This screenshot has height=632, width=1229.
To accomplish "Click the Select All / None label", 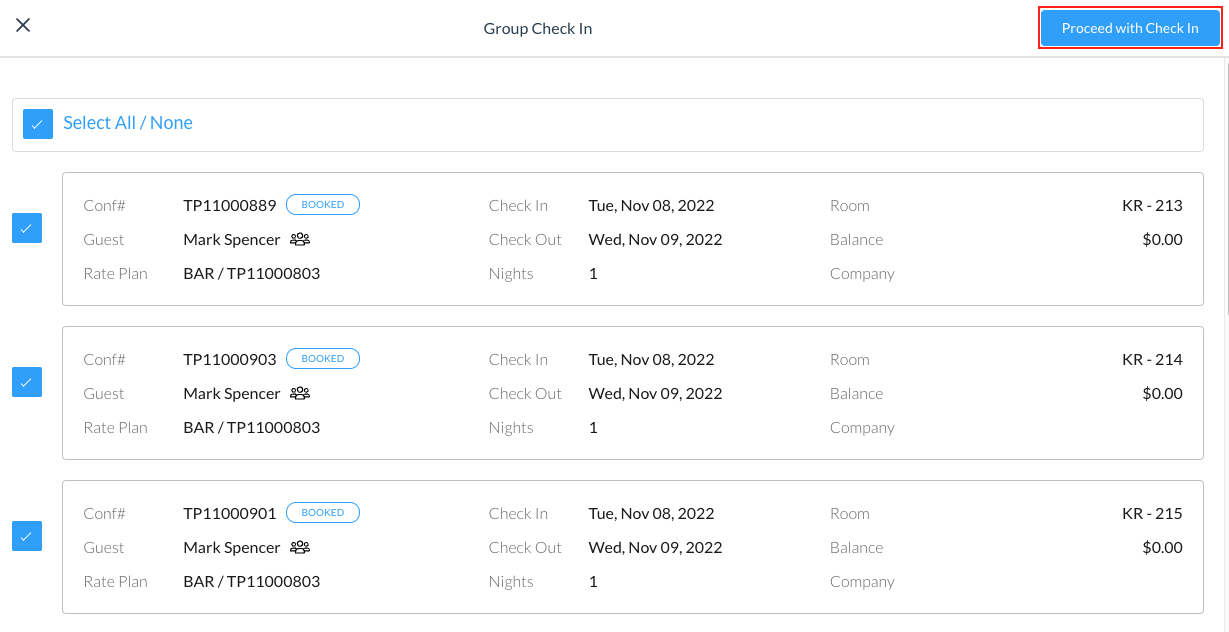I will (x=128, y=123).
